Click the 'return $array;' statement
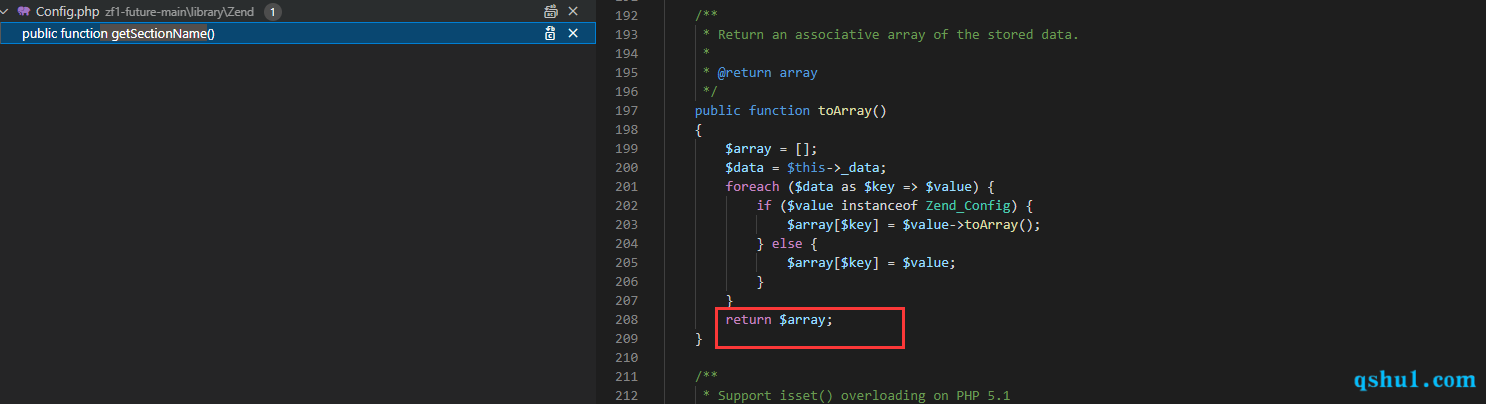The image size is (1486, 404). pyautogui.click(x=779, y=319)
